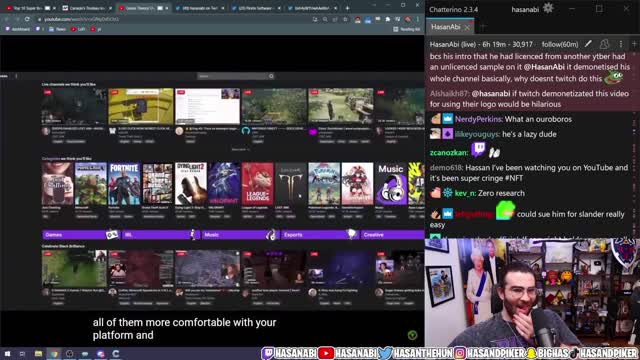The image size is (640, 360).
Task: Add a new tab in Chatterino
Action: (483, 27)
